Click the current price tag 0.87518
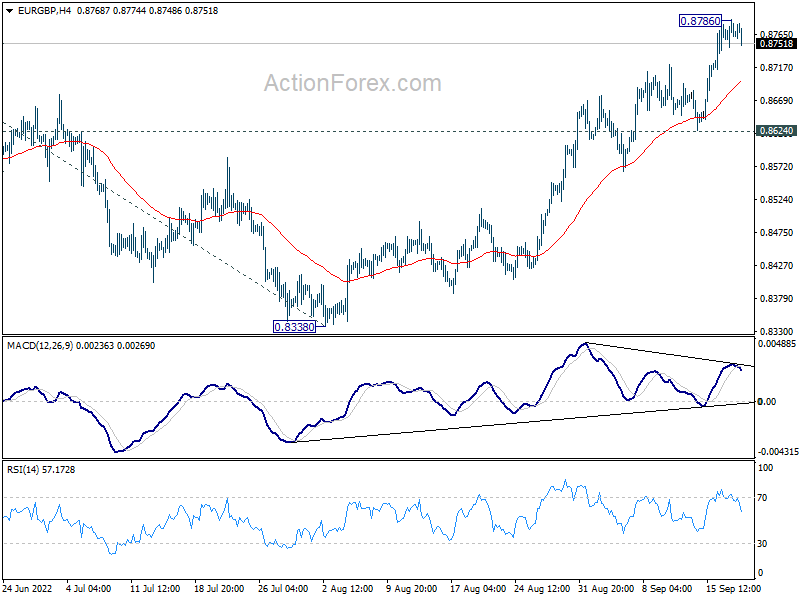Viewport: 800px width, 600px height. pos(777,44)
